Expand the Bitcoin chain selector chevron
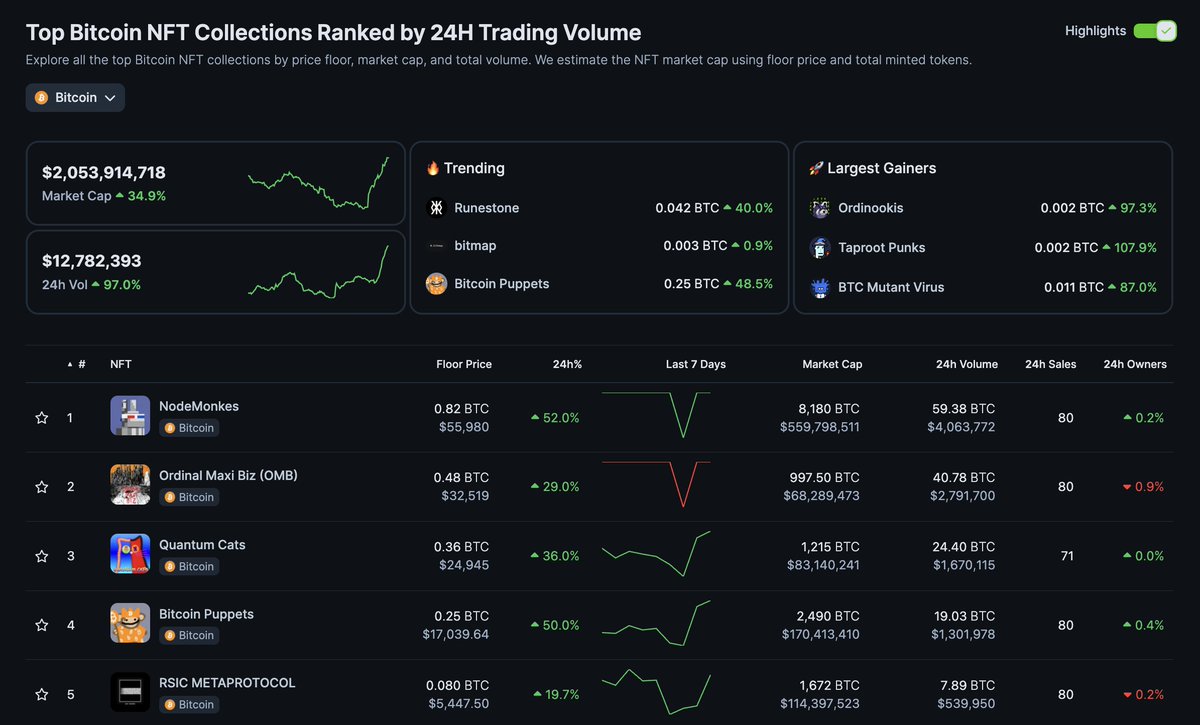Image resolution: width=1200 pixels, height=725 pixels. coord(111,97)
